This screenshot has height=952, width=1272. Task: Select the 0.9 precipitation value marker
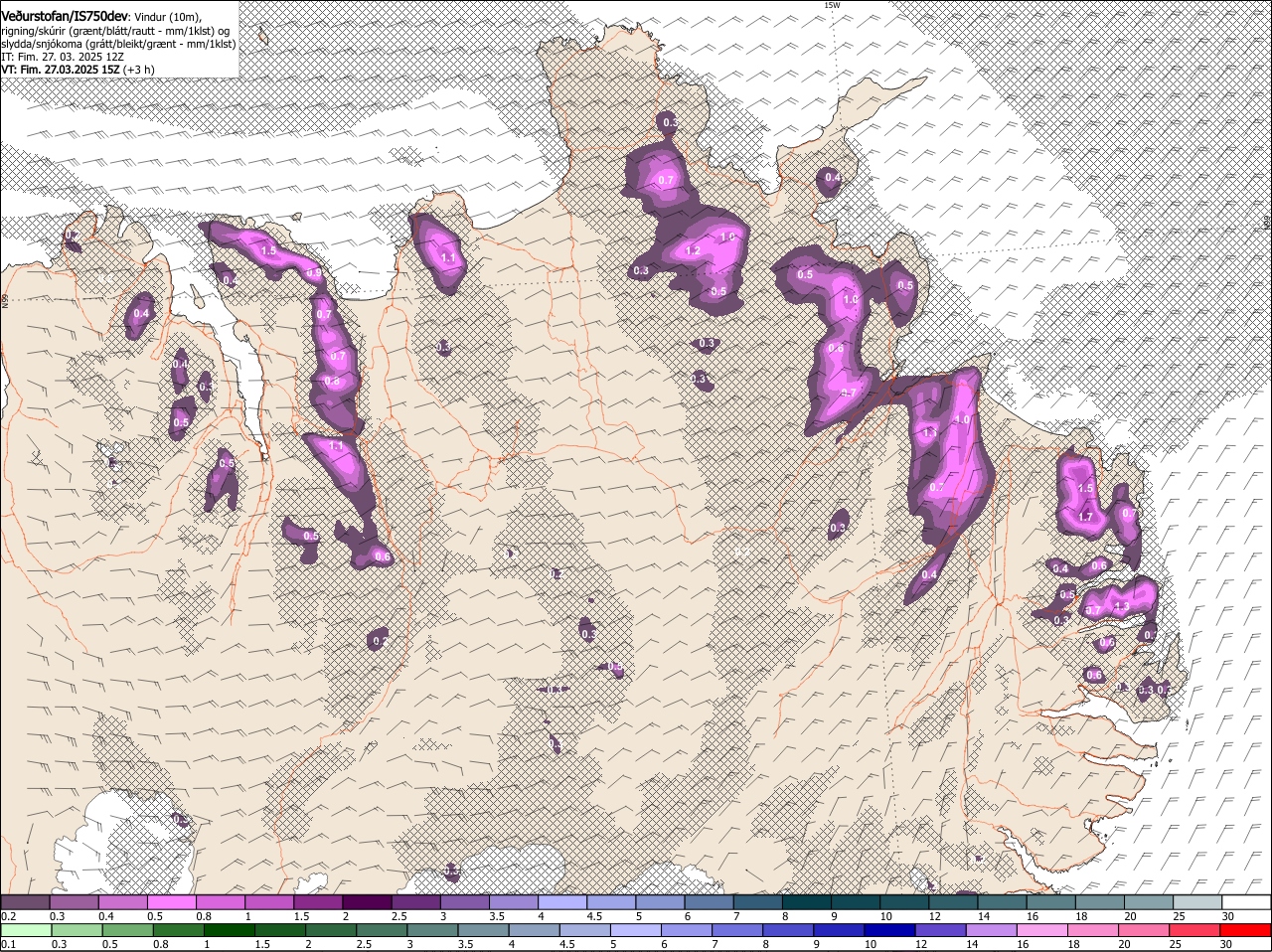point(313,273)
